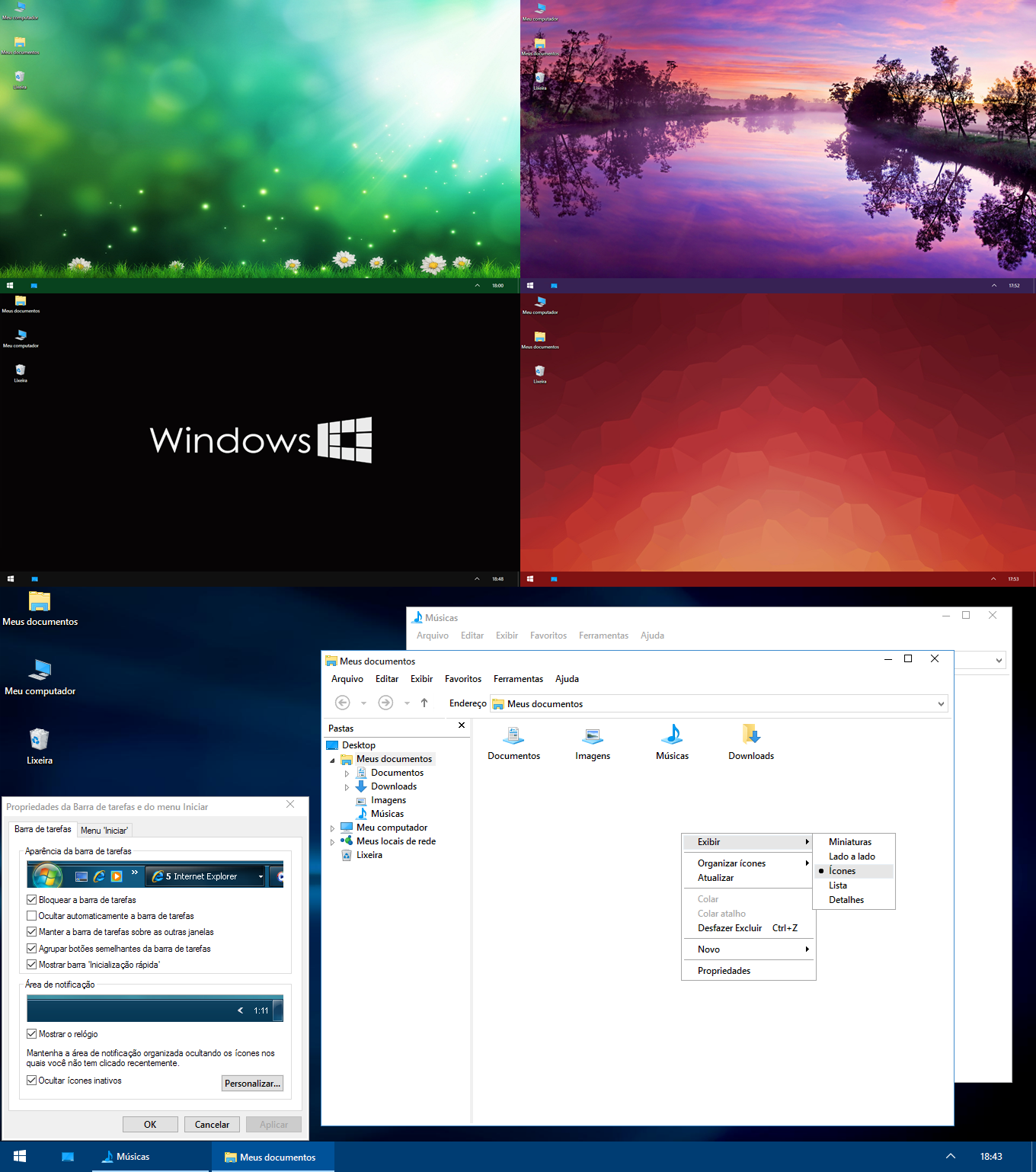Collapse Meus documentos tree node
The height and width of the screenshot is (1172, 1036).
coord(332,760)
